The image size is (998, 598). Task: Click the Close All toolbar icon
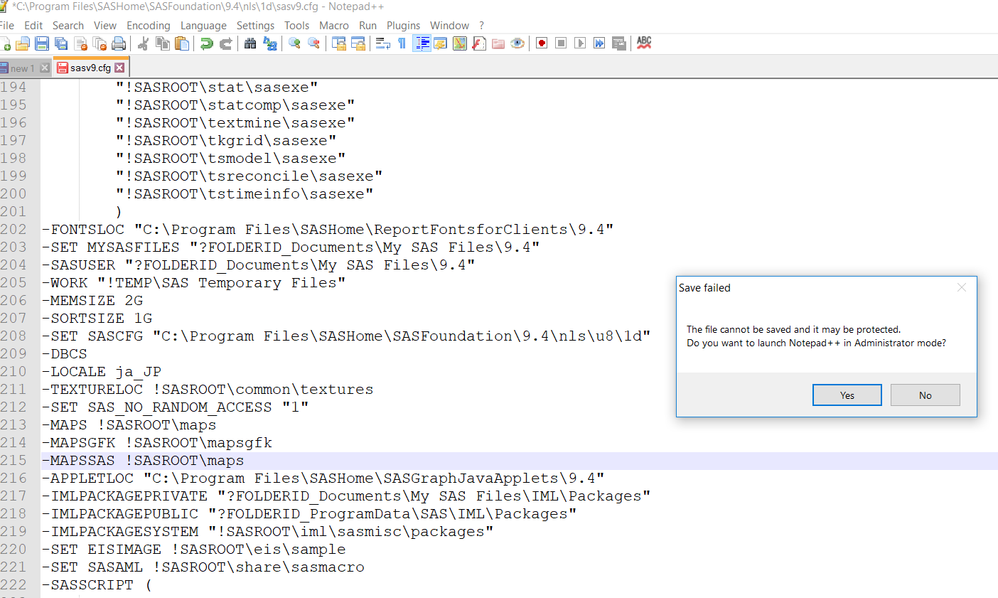pyautogui.click(x=100, y=43)
